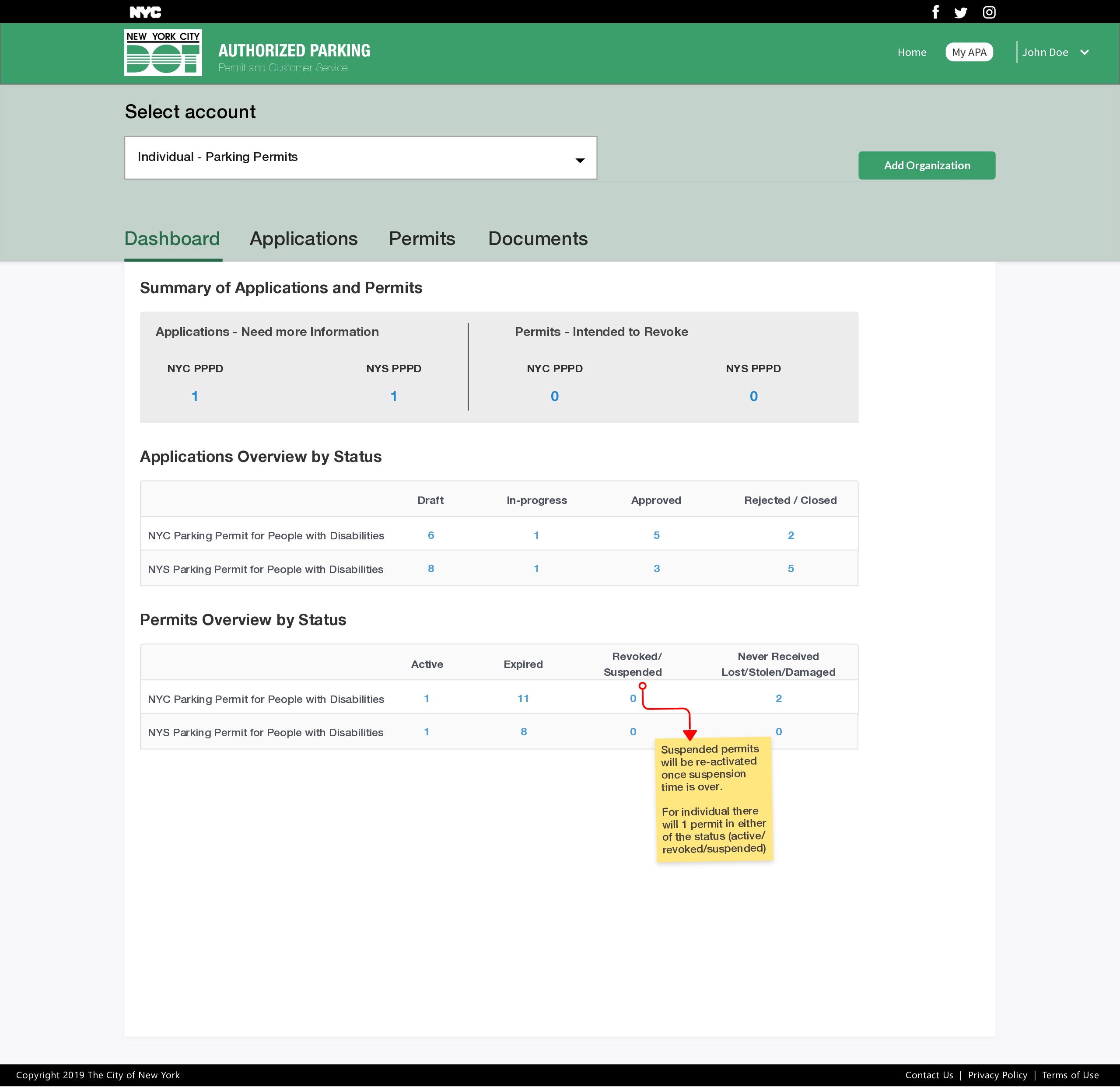Expand the John Doe user menu chevron
Screen dimensions: 1120x1087
pos(1085,52)
